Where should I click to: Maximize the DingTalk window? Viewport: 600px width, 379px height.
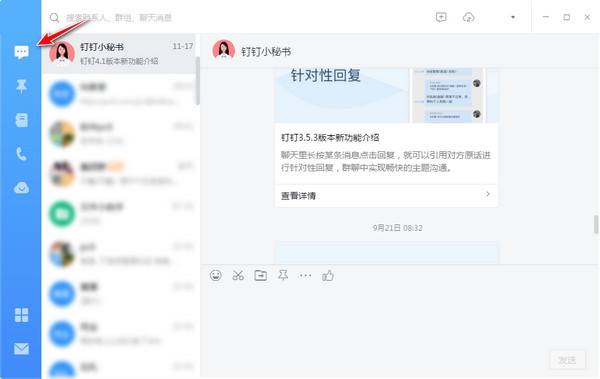tap(567, 17)
